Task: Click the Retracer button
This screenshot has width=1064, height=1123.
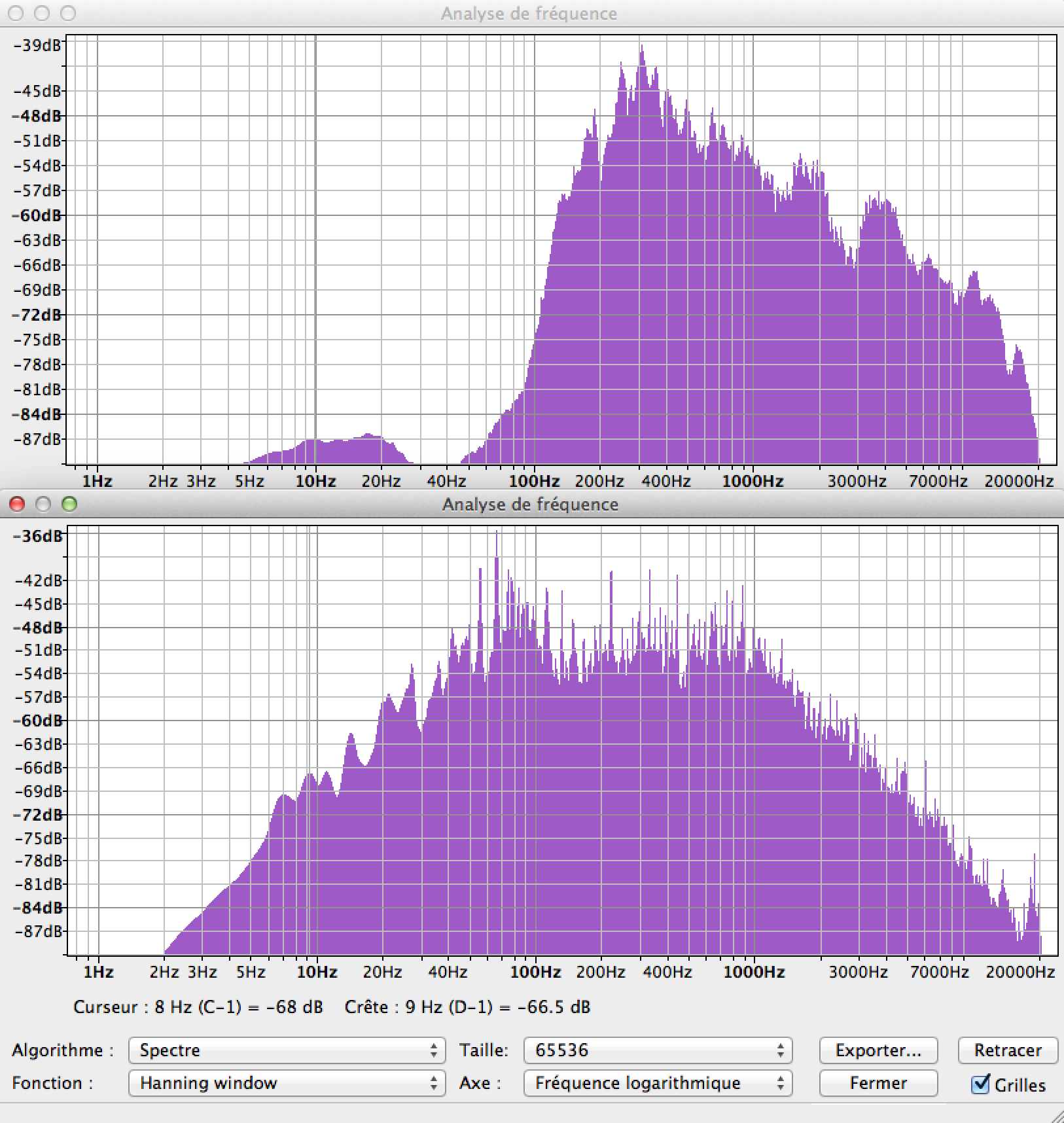Action: (1007, 1050)
